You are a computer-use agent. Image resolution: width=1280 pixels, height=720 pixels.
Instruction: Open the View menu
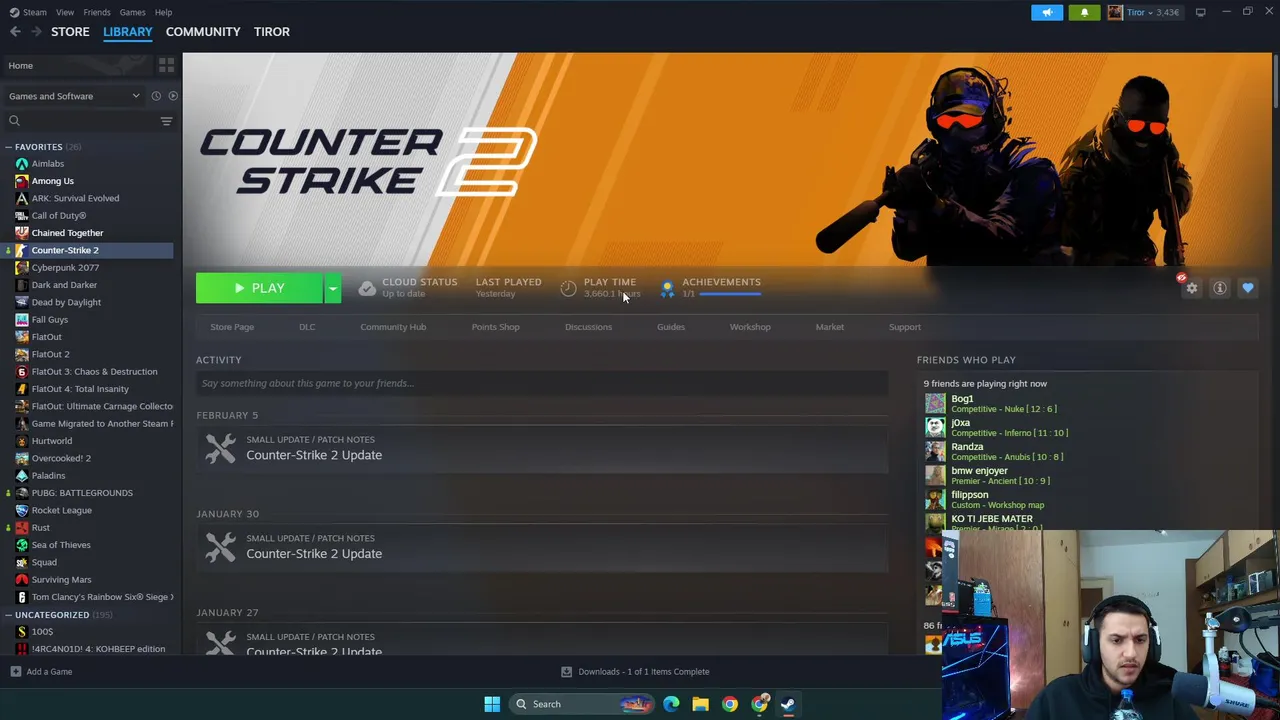(x=65, y=12)
